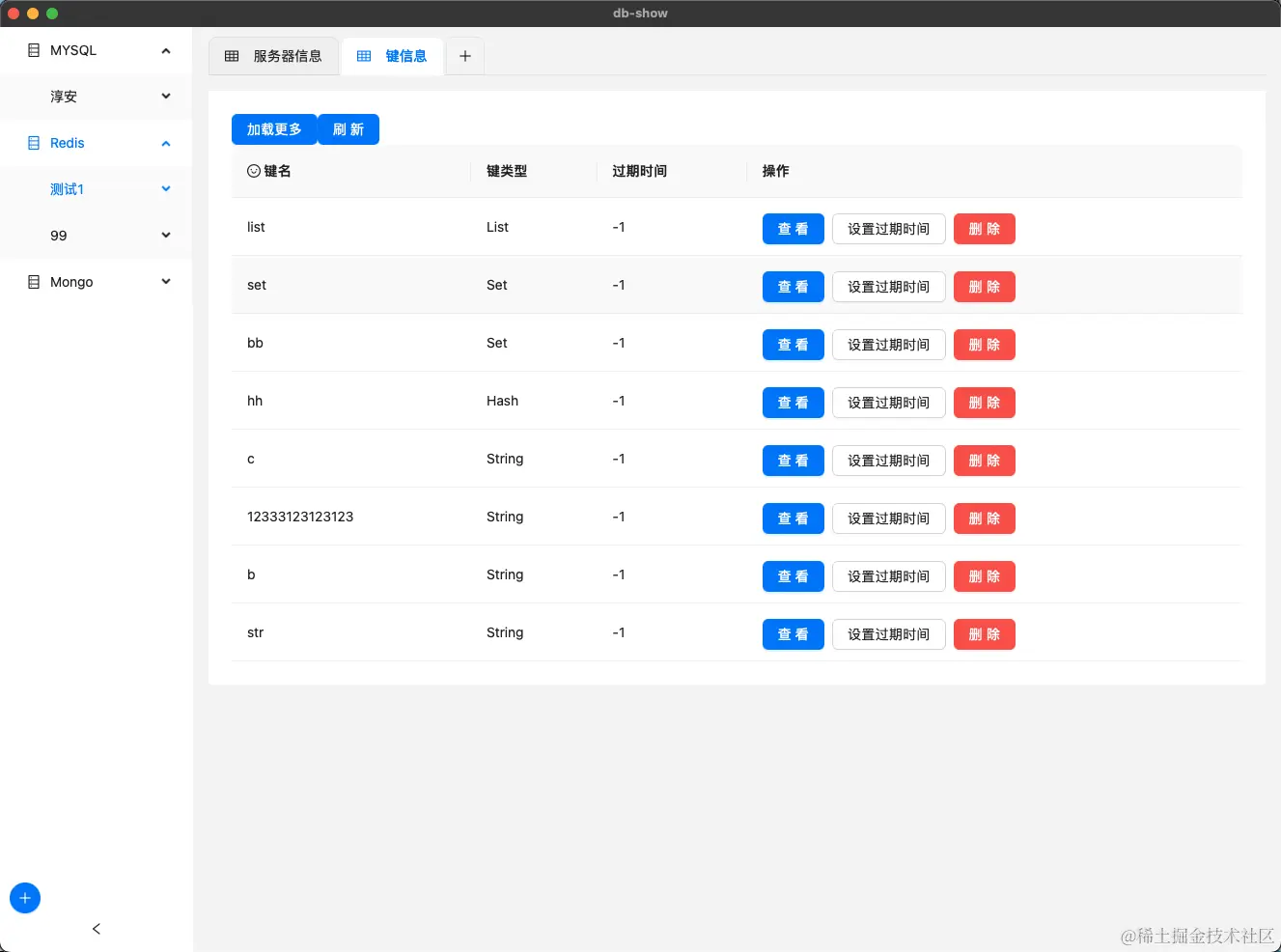This screenshot has width=1281, height=952.
Task: Set expiration time for str key
Action: point(889,634)
